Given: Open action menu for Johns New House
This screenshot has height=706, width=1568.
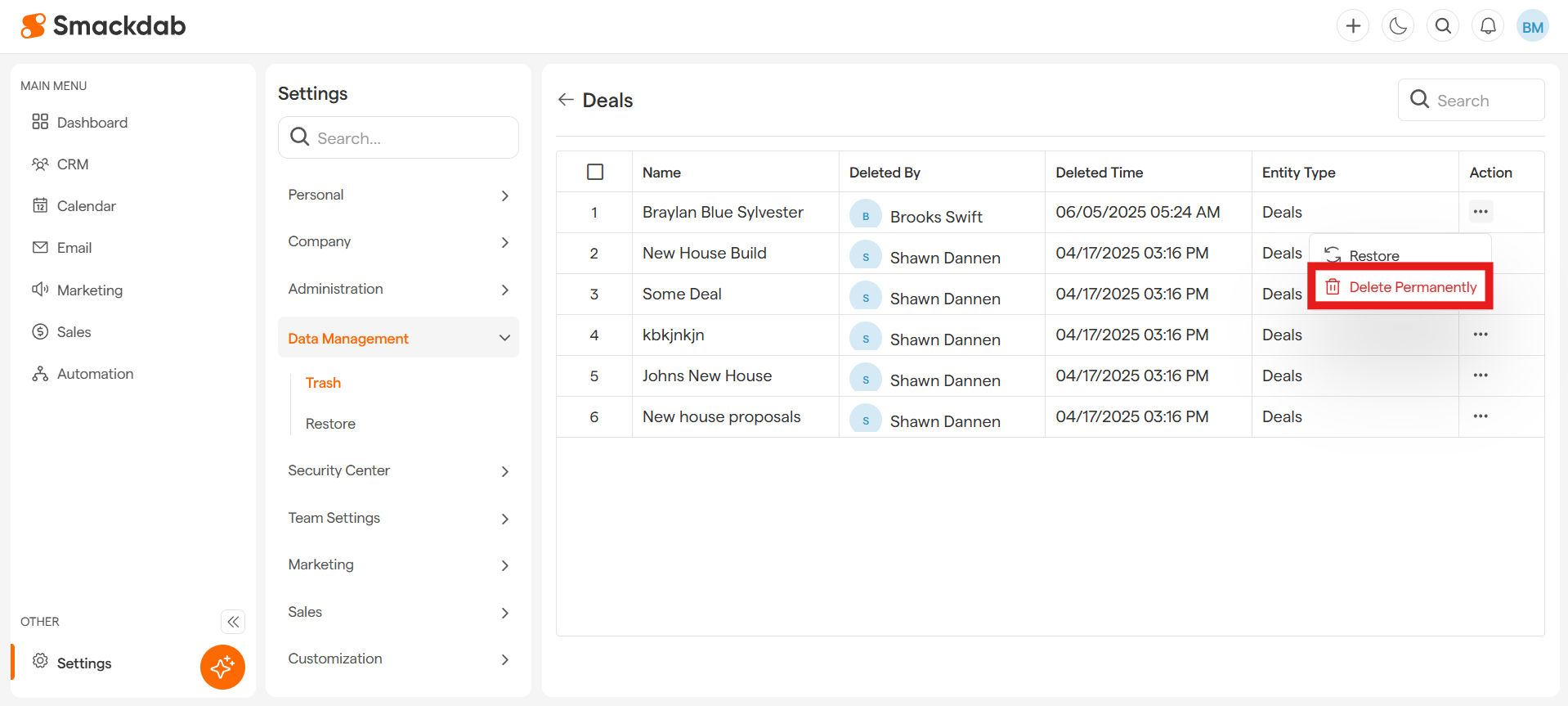Looking at the screenshot, I should [1481, 375].
